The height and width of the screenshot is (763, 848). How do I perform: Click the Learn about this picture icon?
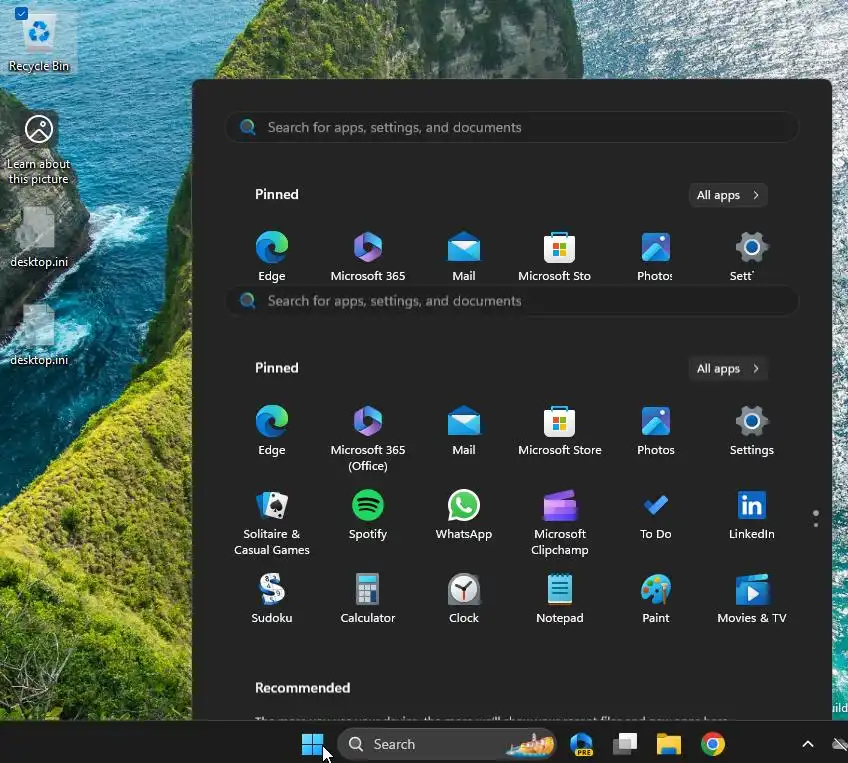39,150
